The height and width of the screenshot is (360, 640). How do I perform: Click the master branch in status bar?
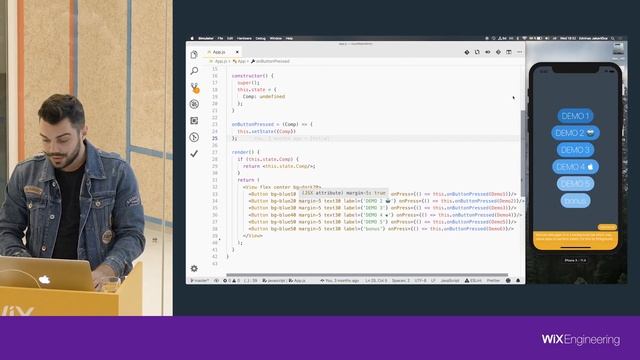click(200, 281)
